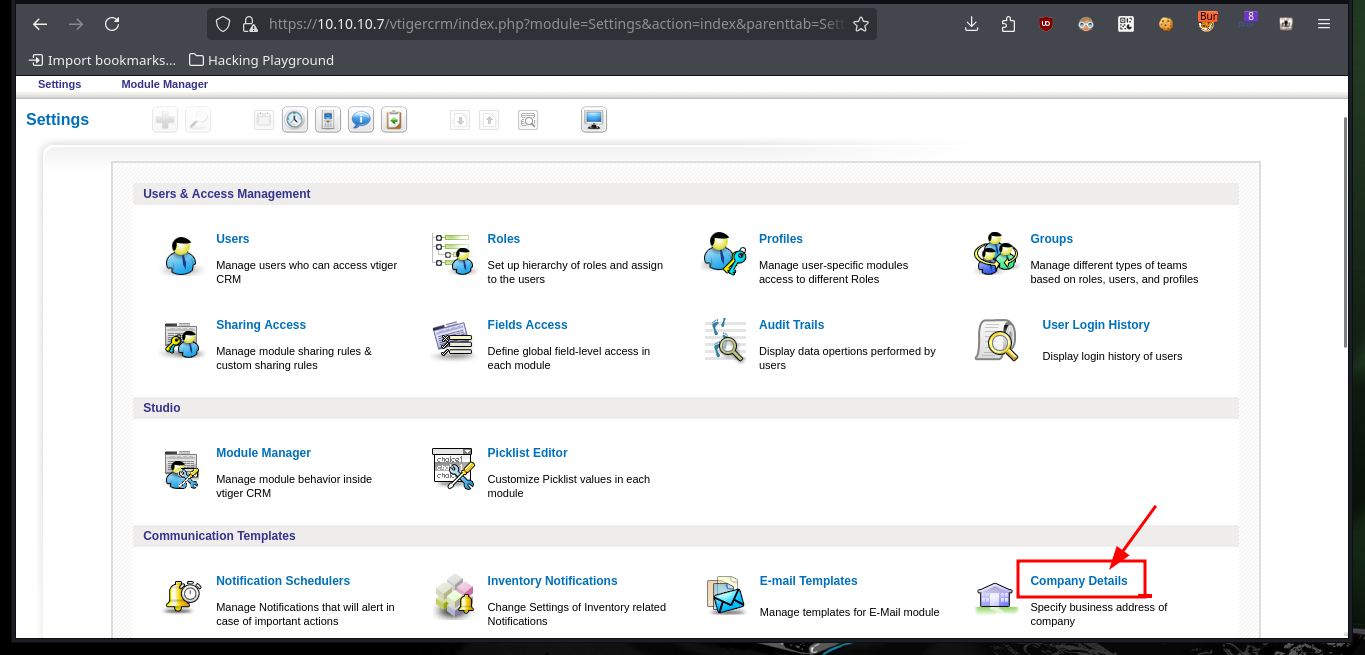Click the Sharing Access icon
Viewport: 1365px width, 655px height.
tap(184, 341)
